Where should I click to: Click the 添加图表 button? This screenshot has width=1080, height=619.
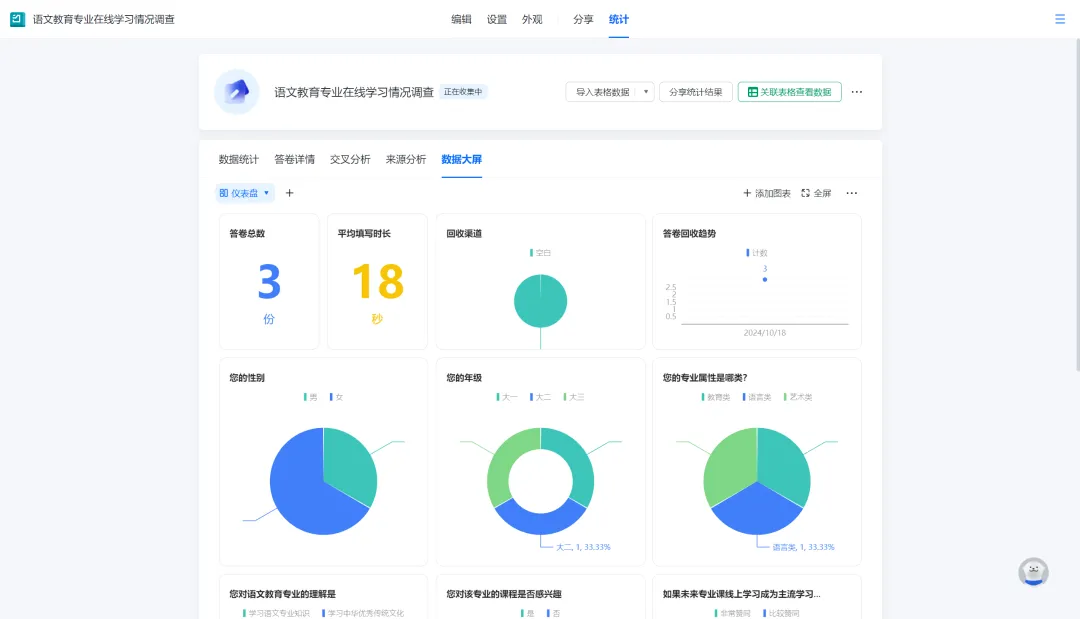coord(767,193)
